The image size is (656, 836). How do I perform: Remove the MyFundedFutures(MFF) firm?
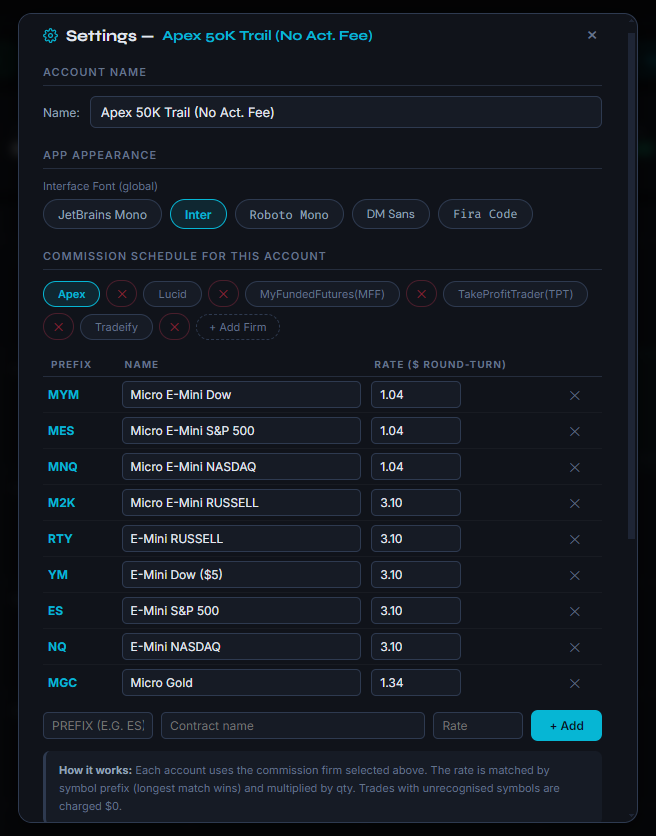(x=421, y=294)
